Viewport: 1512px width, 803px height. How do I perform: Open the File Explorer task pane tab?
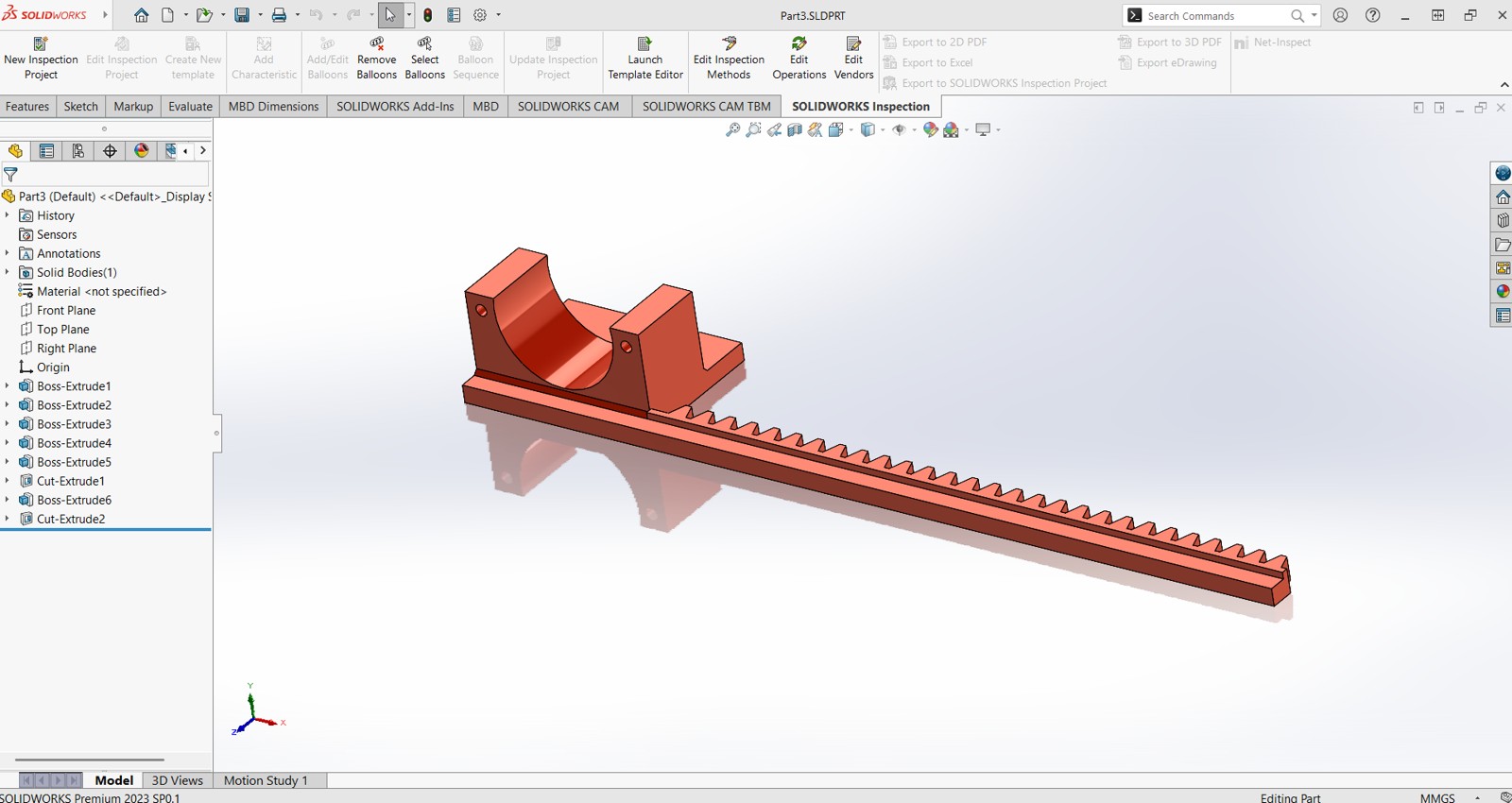[x=1503, y=244]
